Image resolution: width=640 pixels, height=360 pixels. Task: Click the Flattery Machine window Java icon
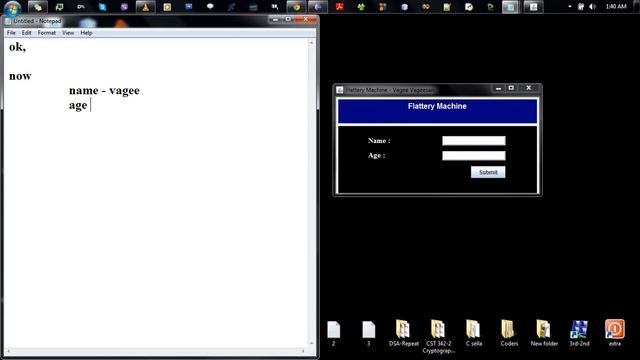tap(340, 90)
